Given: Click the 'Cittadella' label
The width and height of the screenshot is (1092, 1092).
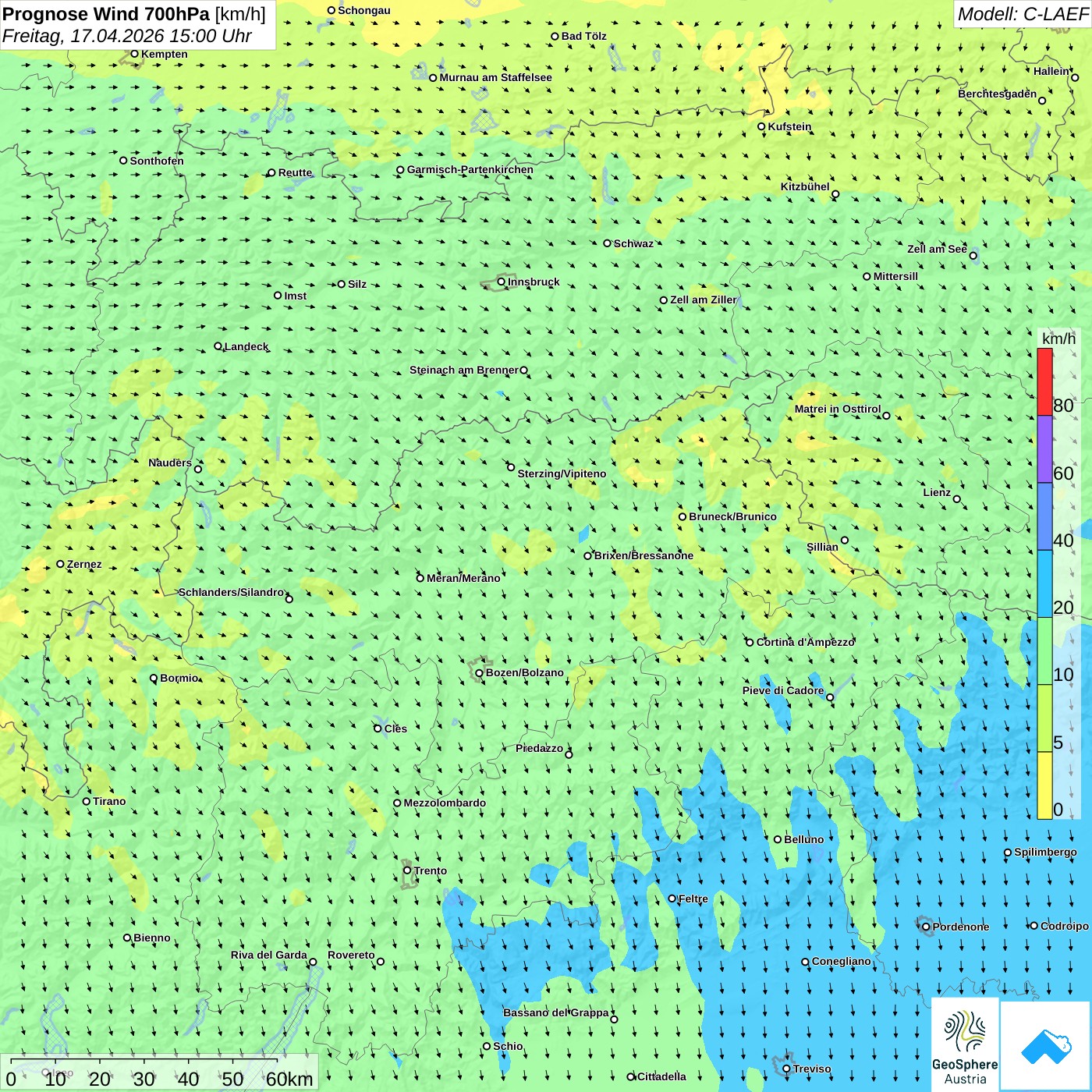Looking at the screenshot, I should pyautogui.click(x=661, y=1076).
